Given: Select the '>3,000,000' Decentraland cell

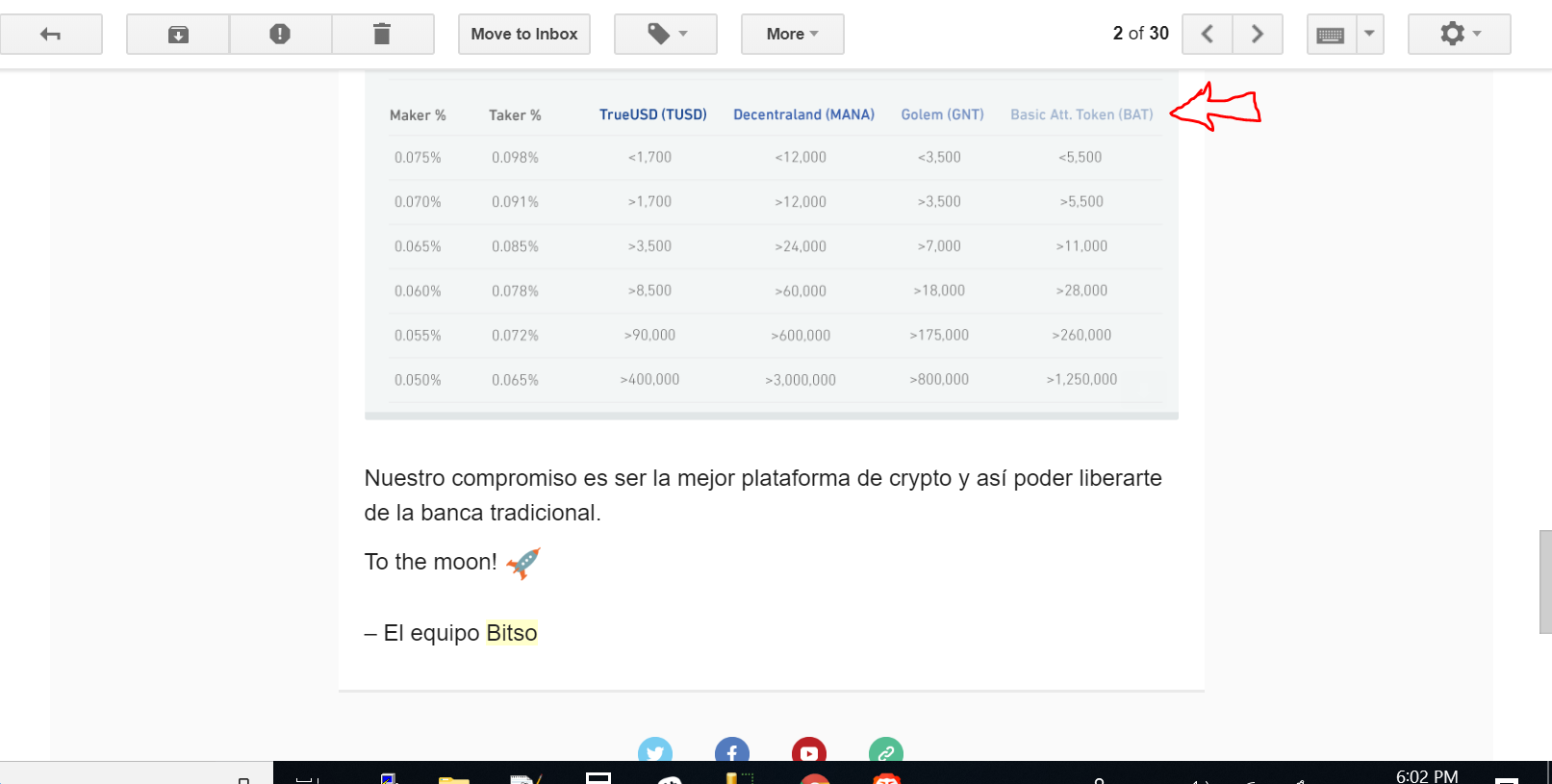Looking at the screenshot, I should click(x=801, y=380).
